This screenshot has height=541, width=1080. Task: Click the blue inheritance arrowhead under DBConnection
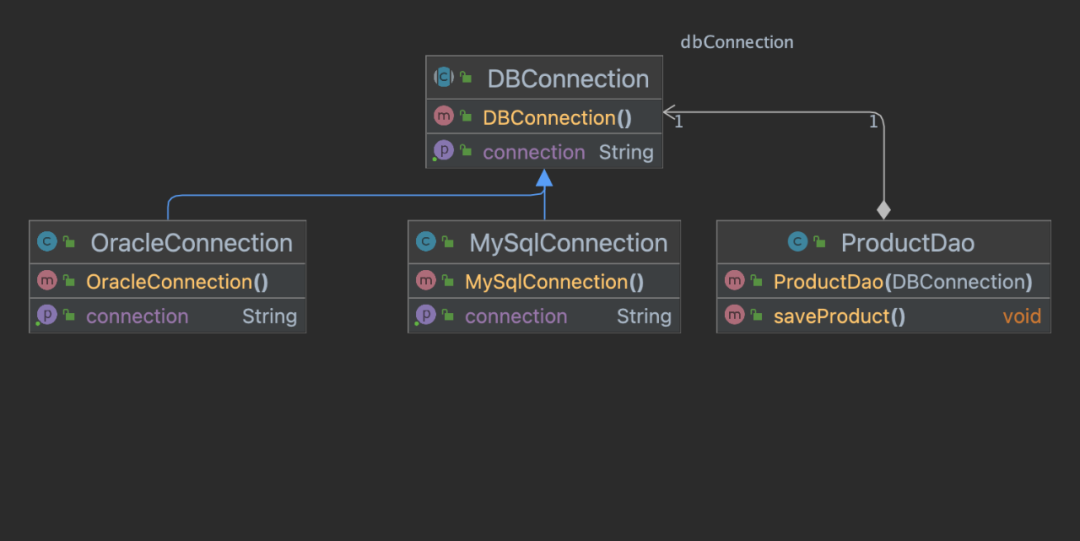click(544, 178)
